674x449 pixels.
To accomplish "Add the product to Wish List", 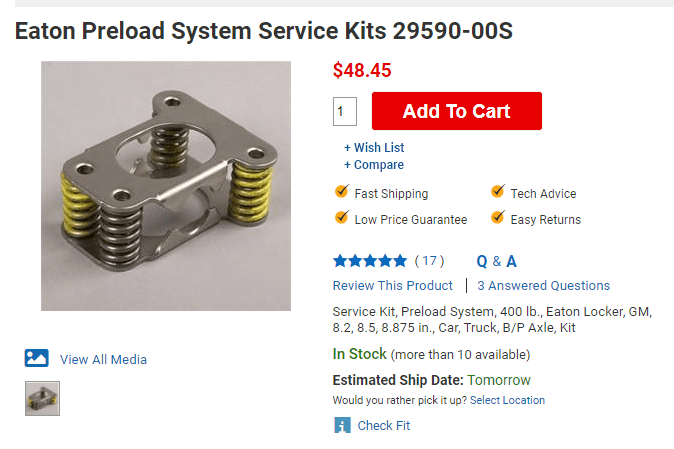I will click(x=374, y=147).
